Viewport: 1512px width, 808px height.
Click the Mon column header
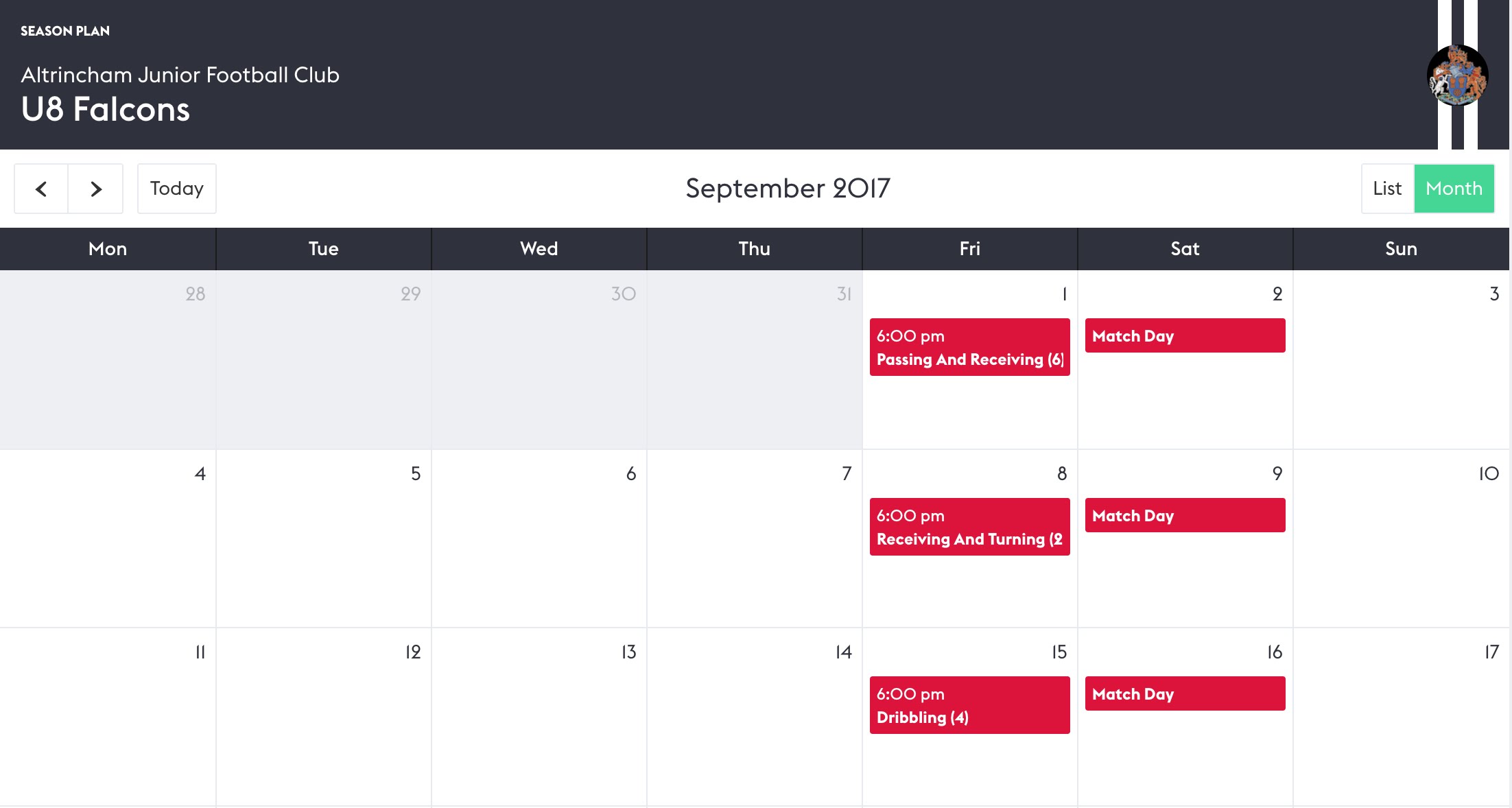coord(108,249)
